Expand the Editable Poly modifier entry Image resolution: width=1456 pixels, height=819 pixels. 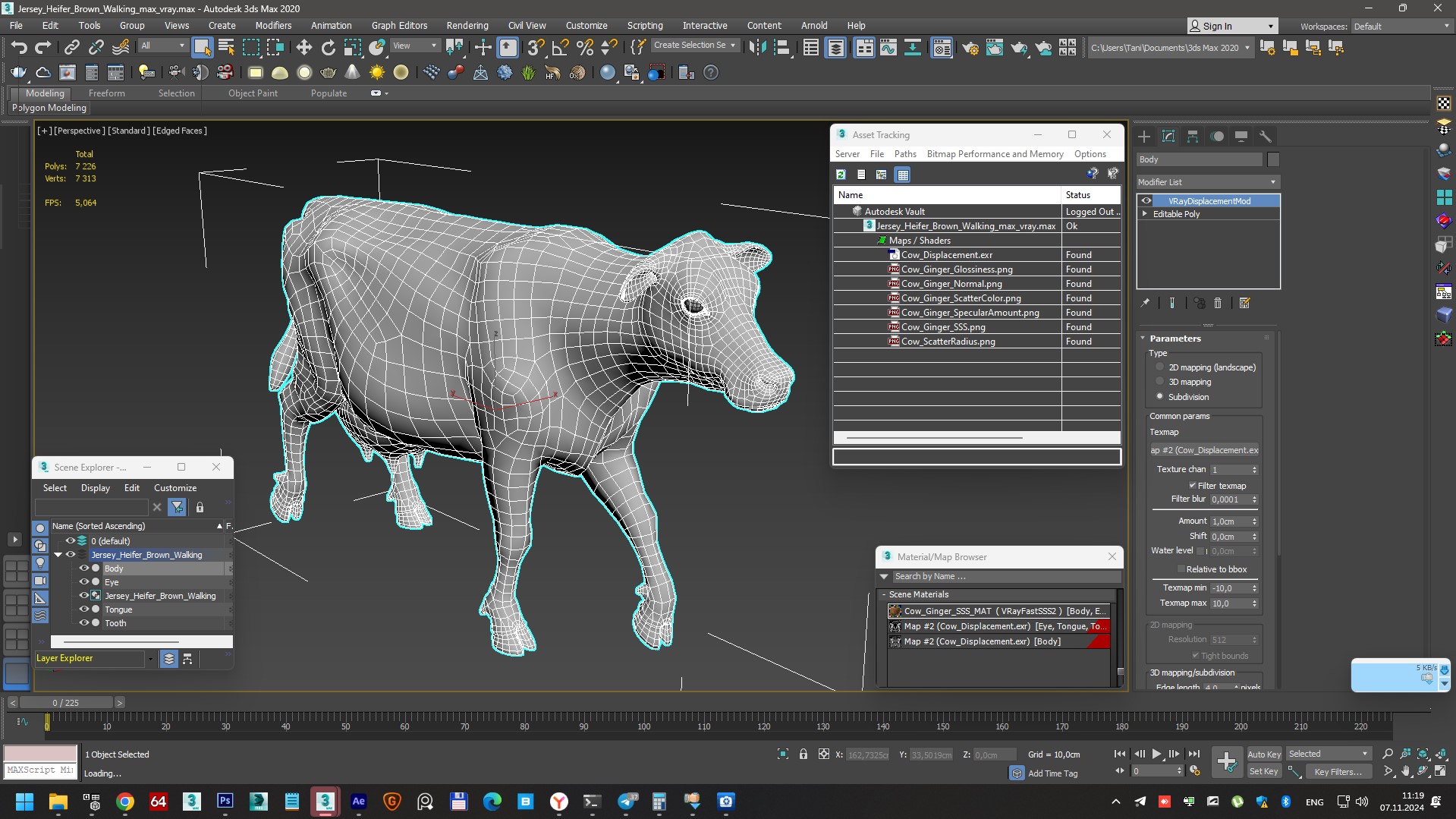[x=1145, y=214]
